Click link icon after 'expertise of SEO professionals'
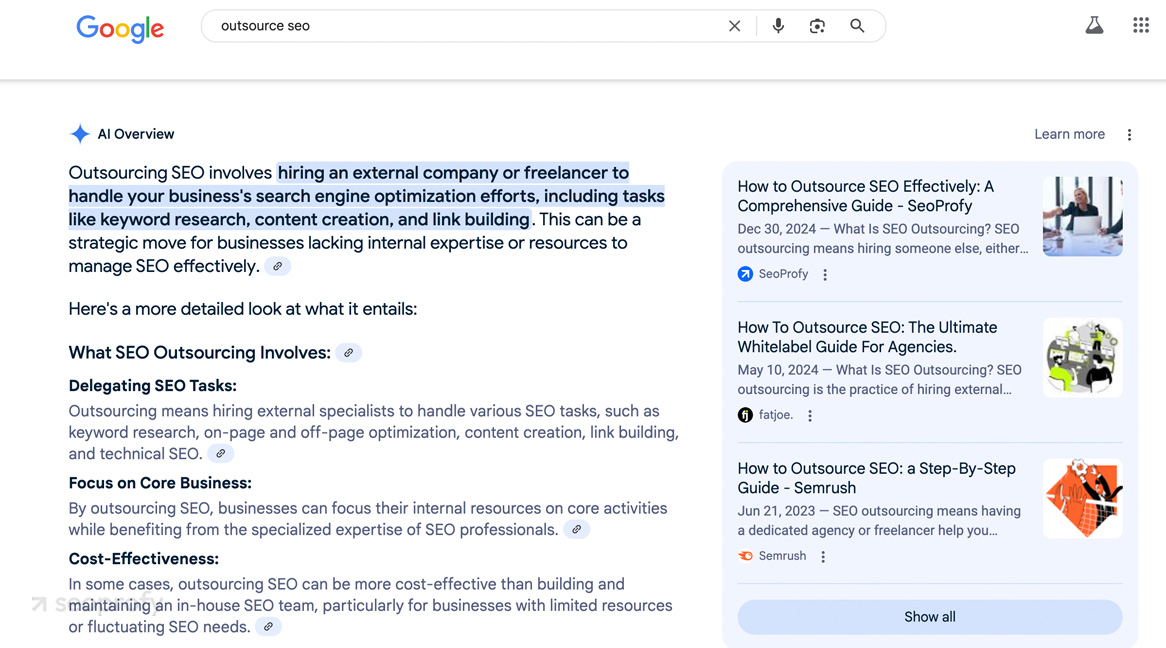This screenshot has width=1166, height=648. 576,530
